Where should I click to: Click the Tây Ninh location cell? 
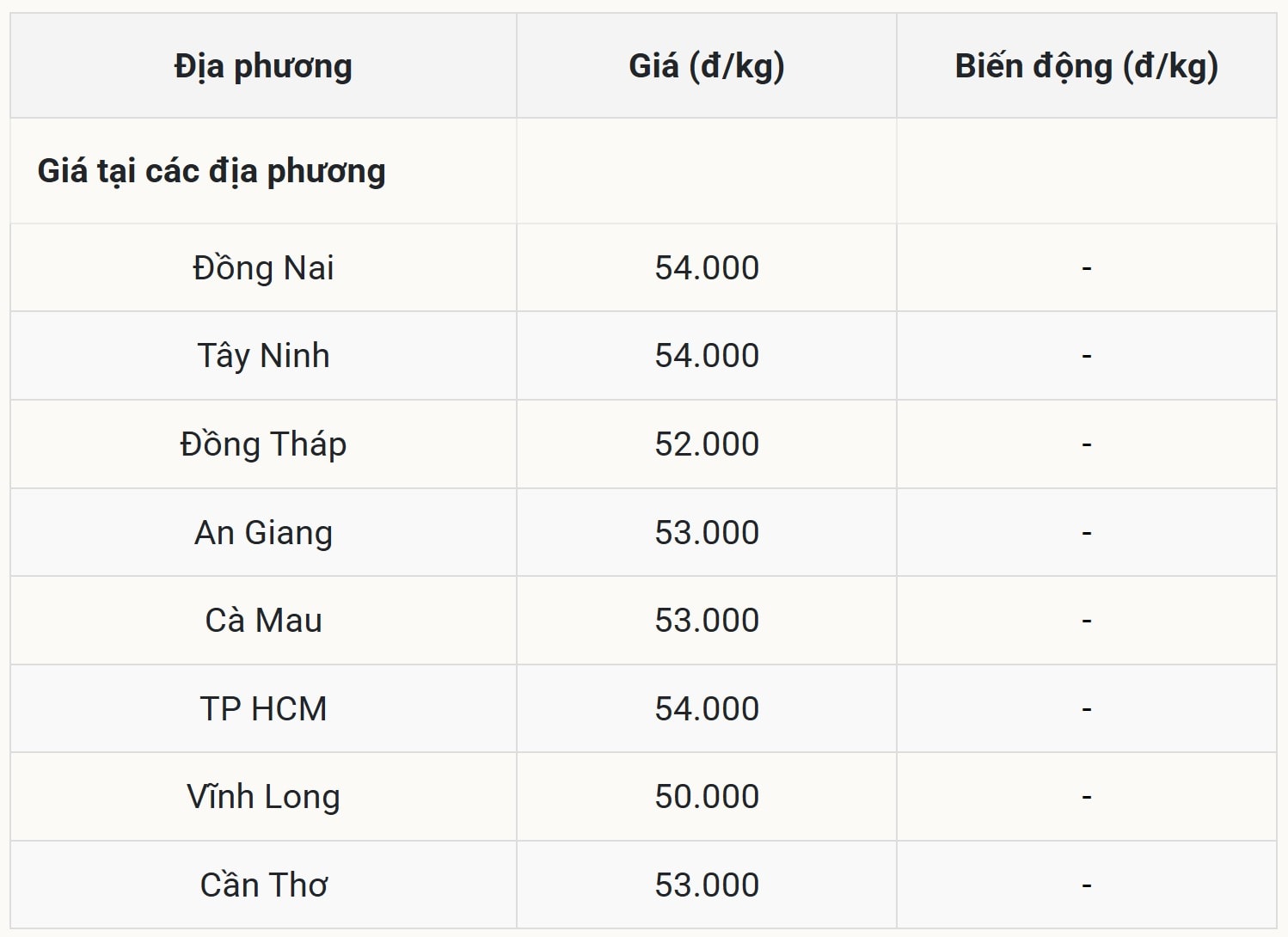pos(263,356)
